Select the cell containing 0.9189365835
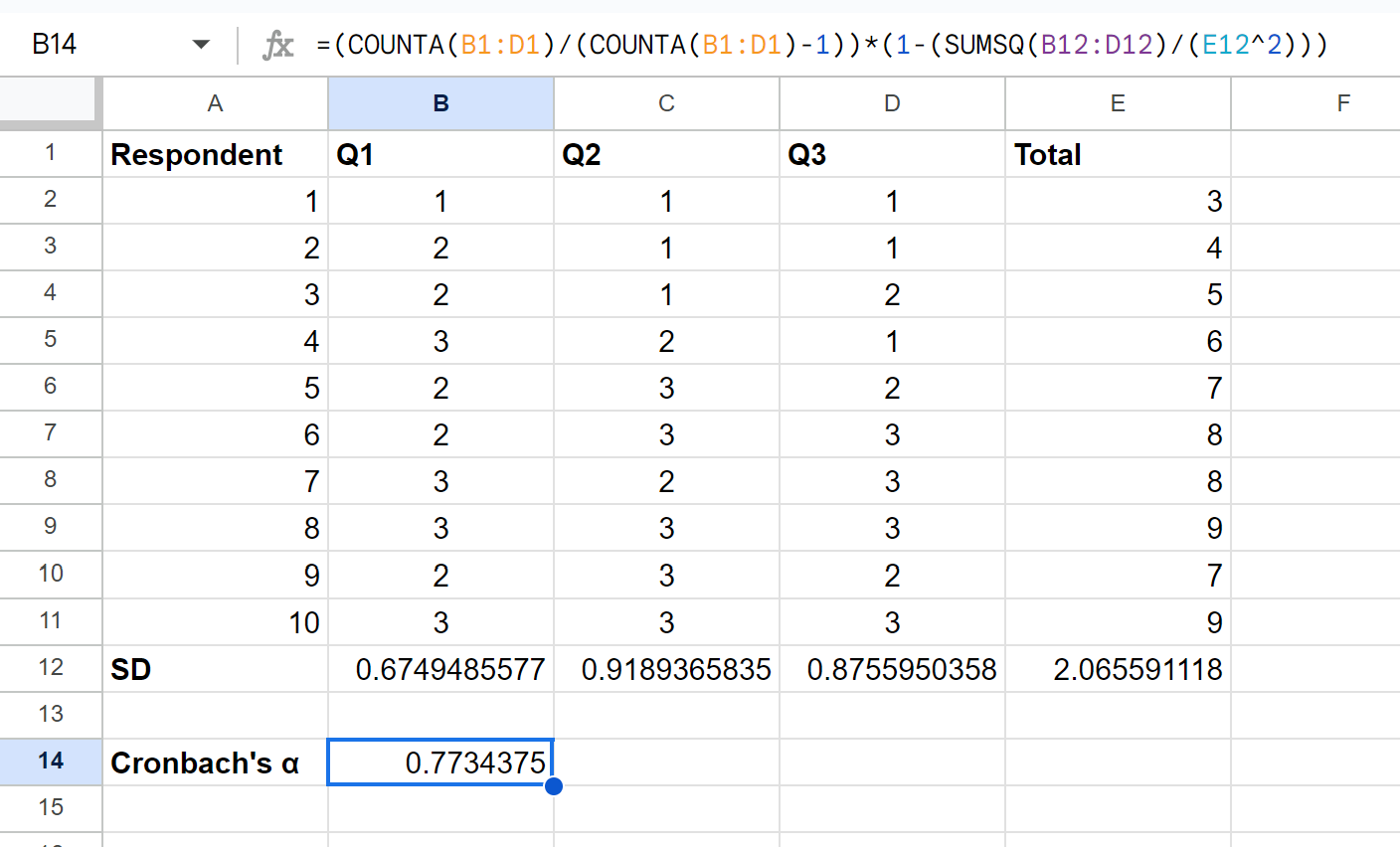This screenshot has height=847, width=1400. click(666, 669)
